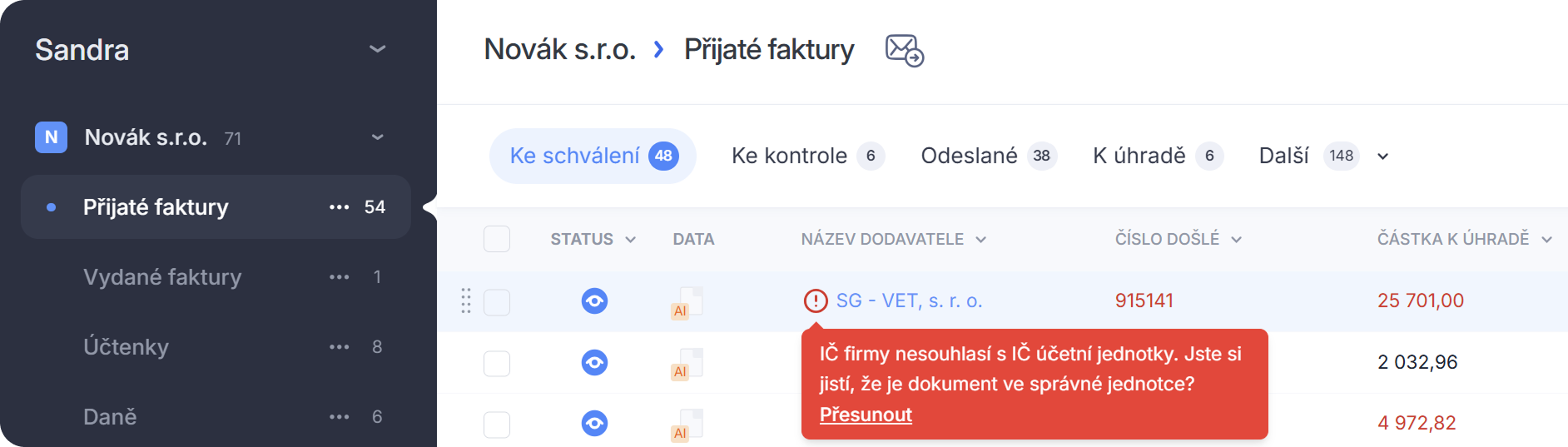Tick the checkbox for the 2 032,96 row
The width and height of the screenshot is (1568, 447).
click(x=497, y=363)
